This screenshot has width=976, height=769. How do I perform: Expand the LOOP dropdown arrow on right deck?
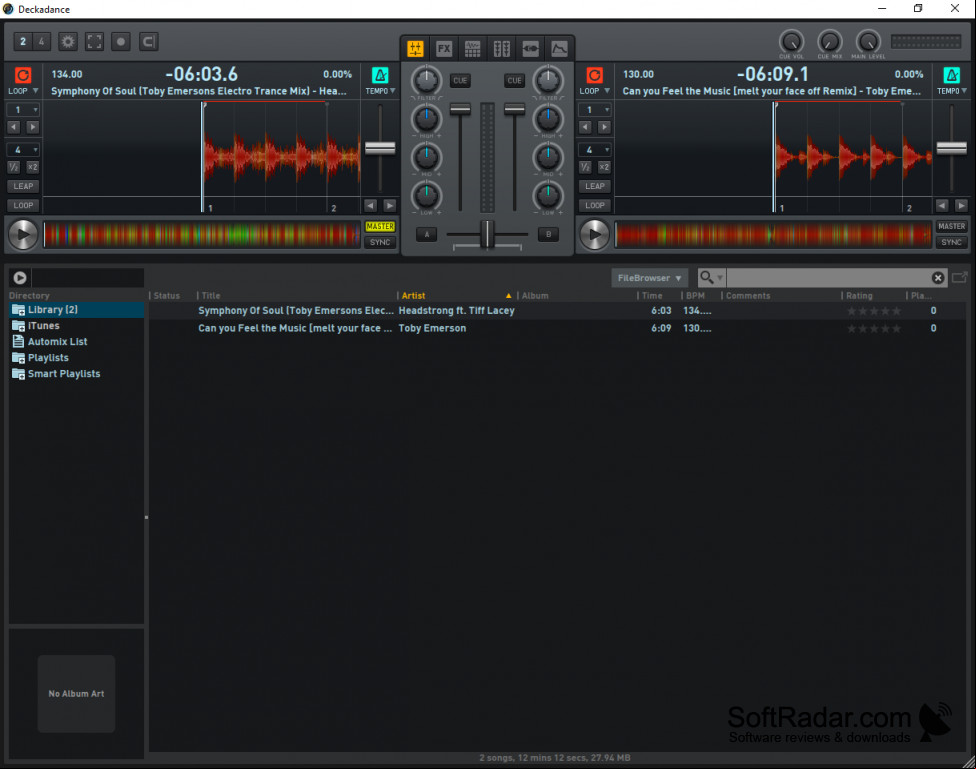point(607,91)
